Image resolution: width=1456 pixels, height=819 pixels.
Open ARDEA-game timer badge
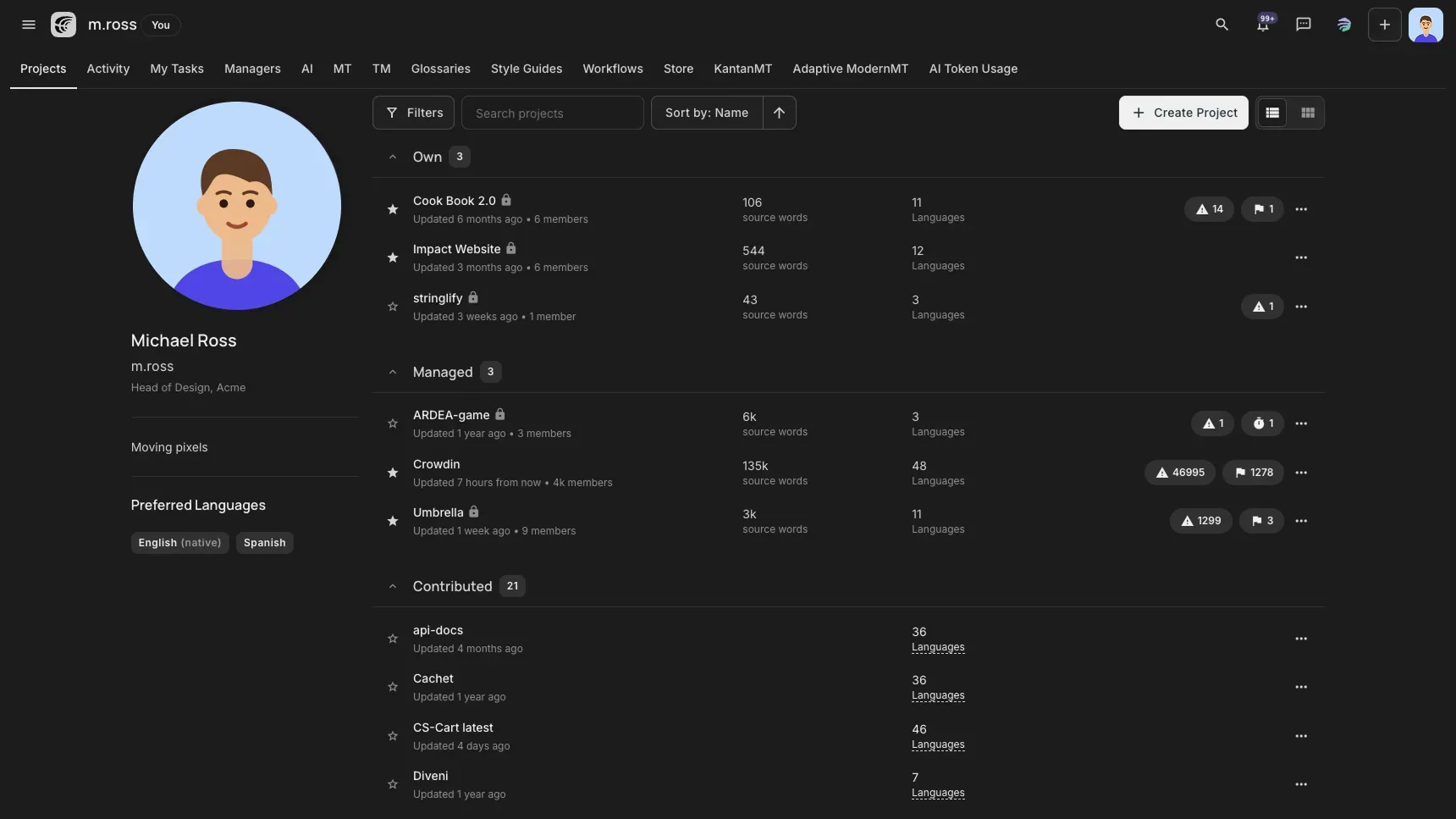1262,423
